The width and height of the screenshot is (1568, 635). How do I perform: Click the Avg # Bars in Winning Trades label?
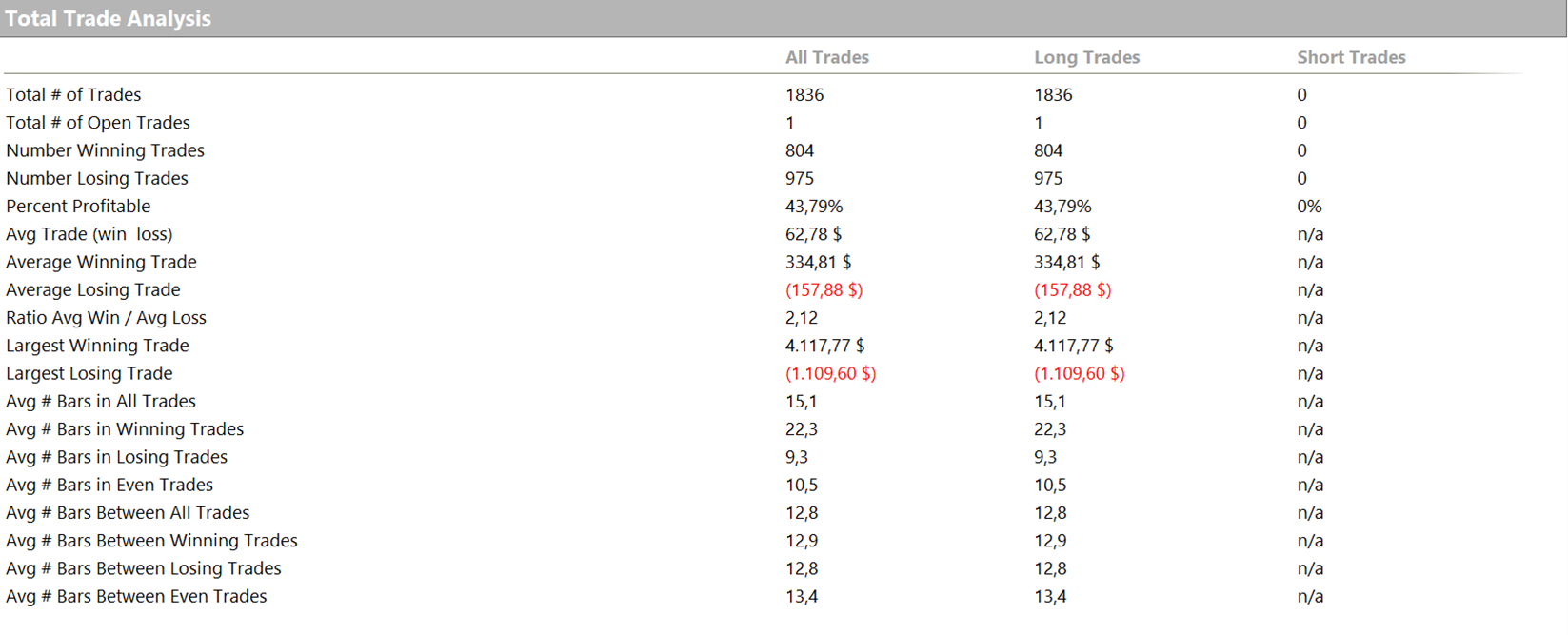pos(125,429)
